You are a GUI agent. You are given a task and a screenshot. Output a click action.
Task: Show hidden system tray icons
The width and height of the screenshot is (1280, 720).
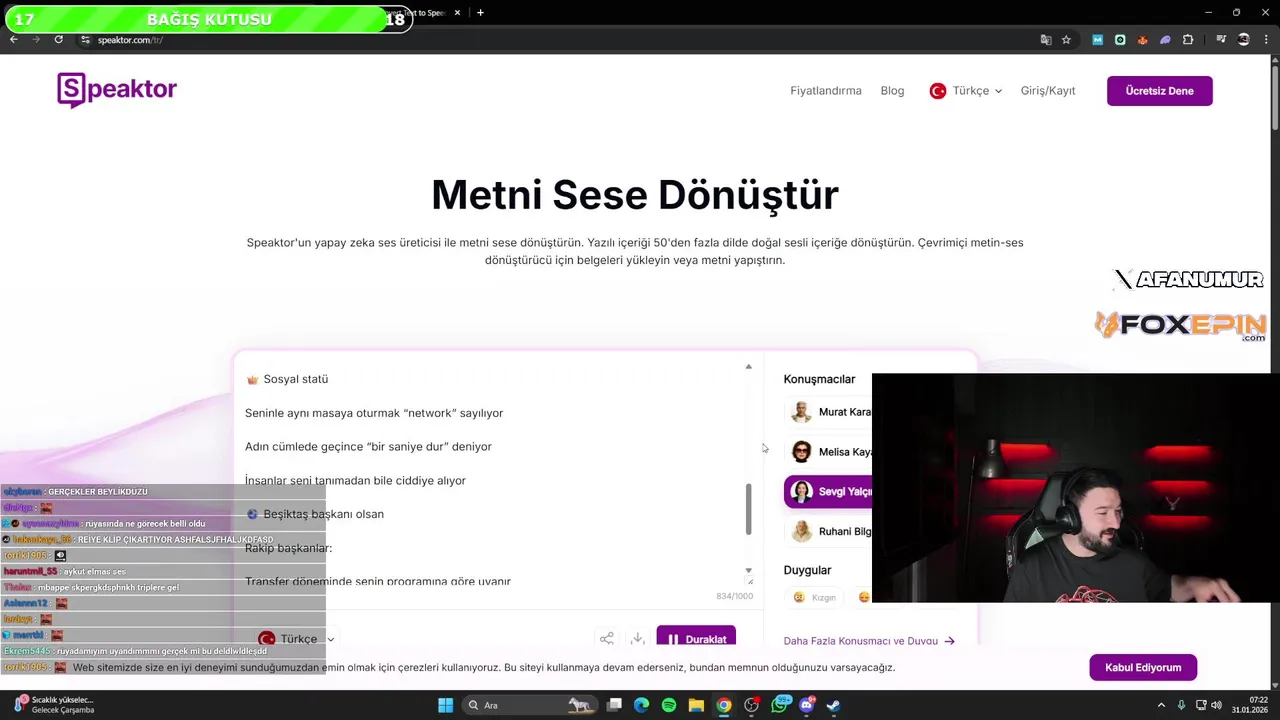pyautogui.click(x=1161, y=705)
